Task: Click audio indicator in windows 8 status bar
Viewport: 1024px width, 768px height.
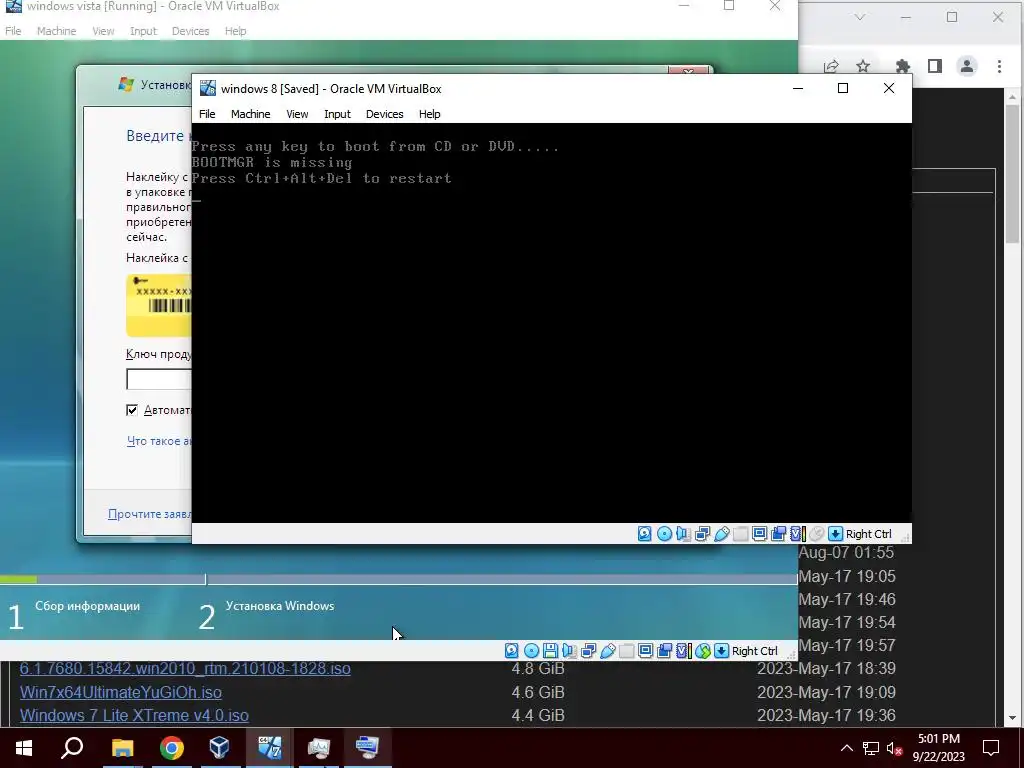Action: point(683,534)
